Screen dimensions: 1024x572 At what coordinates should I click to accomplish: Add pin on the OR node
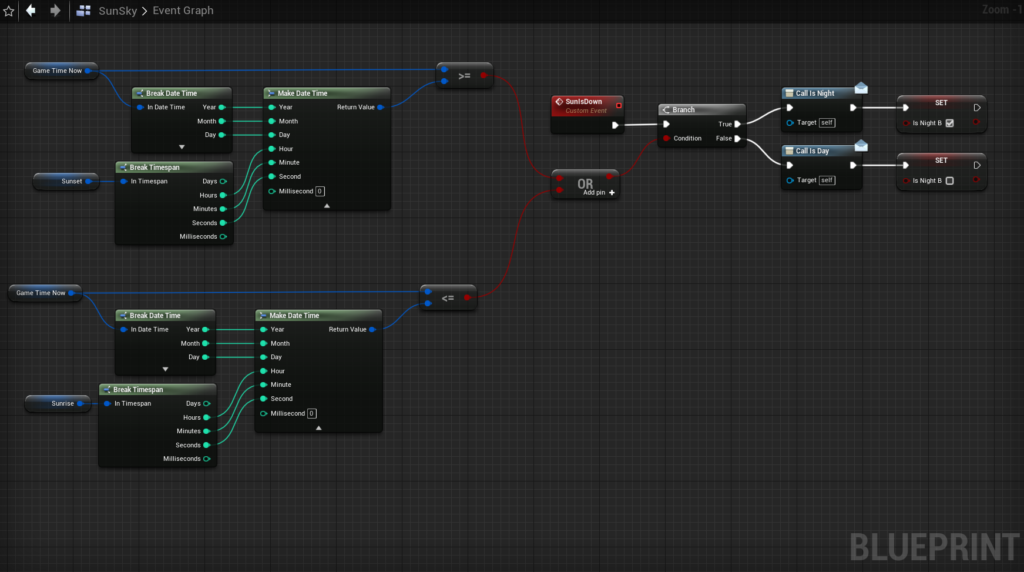[x=599, y=193]
